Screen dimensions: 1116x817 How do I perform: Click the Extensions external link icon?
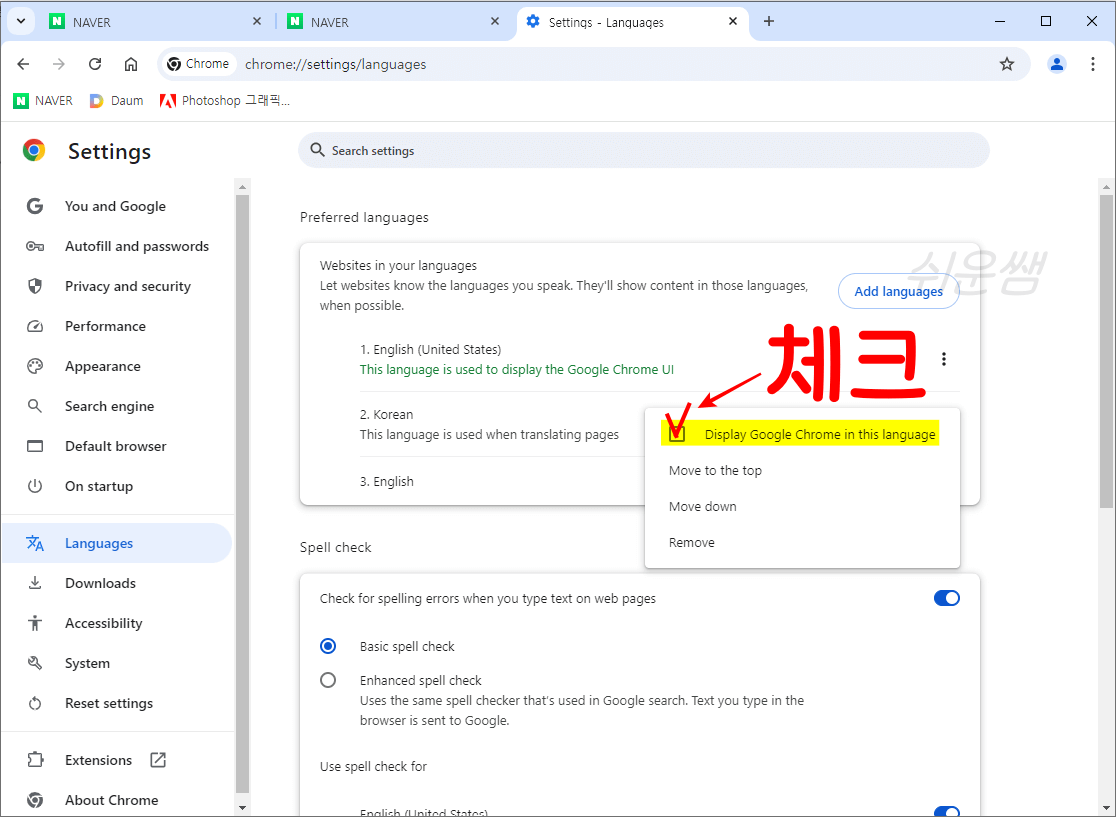[x=158, y=760]
